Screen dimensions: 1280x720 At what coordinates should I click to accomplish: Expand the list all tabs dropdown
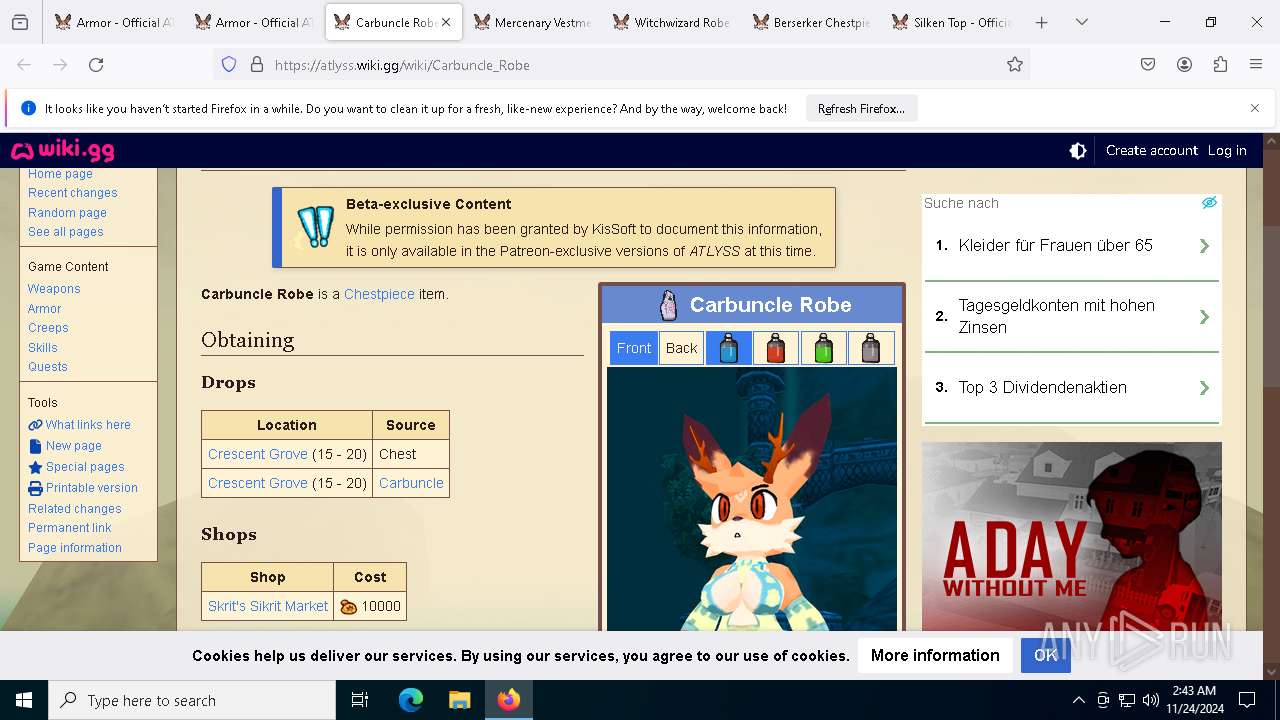1082,22
